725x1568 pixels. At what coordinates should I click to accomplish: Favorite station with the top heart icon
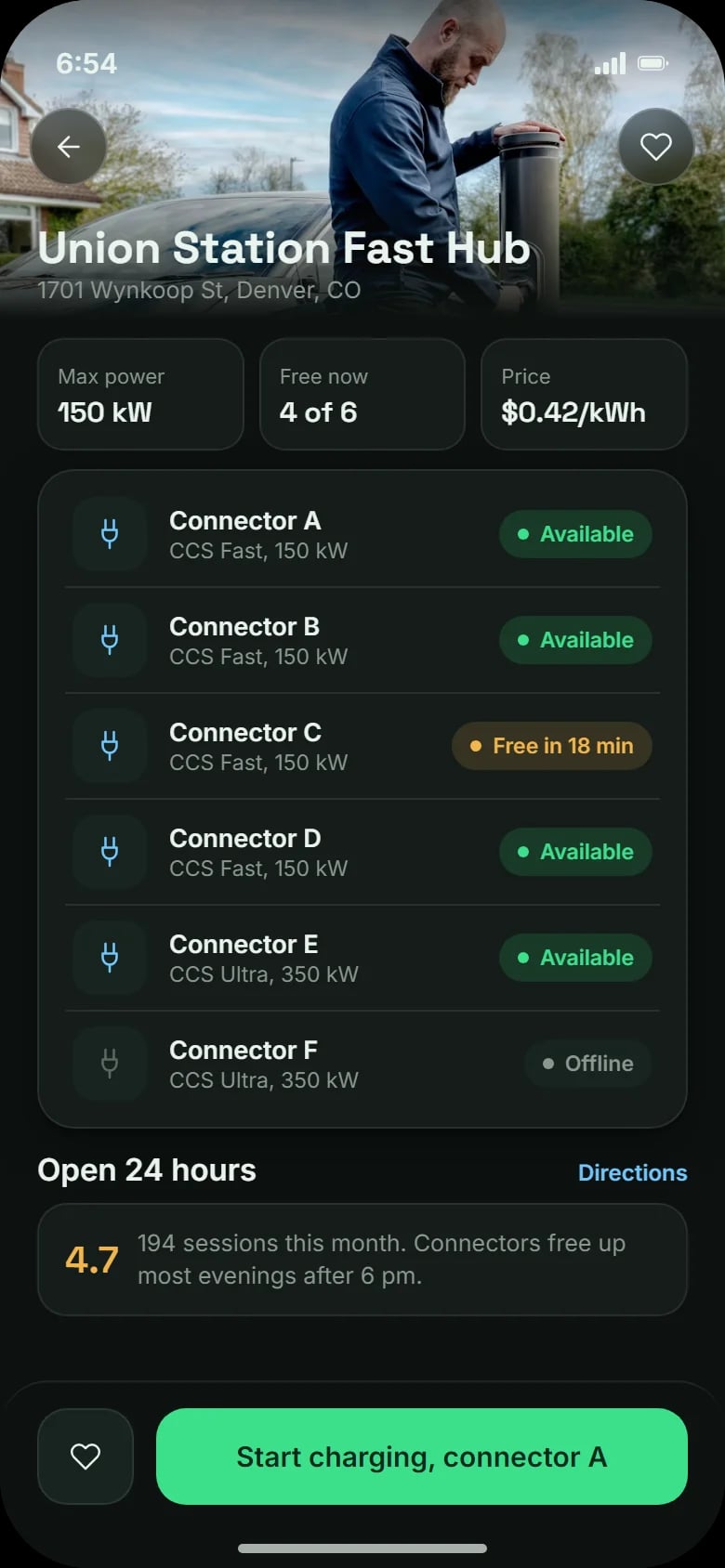pos(656,147)
